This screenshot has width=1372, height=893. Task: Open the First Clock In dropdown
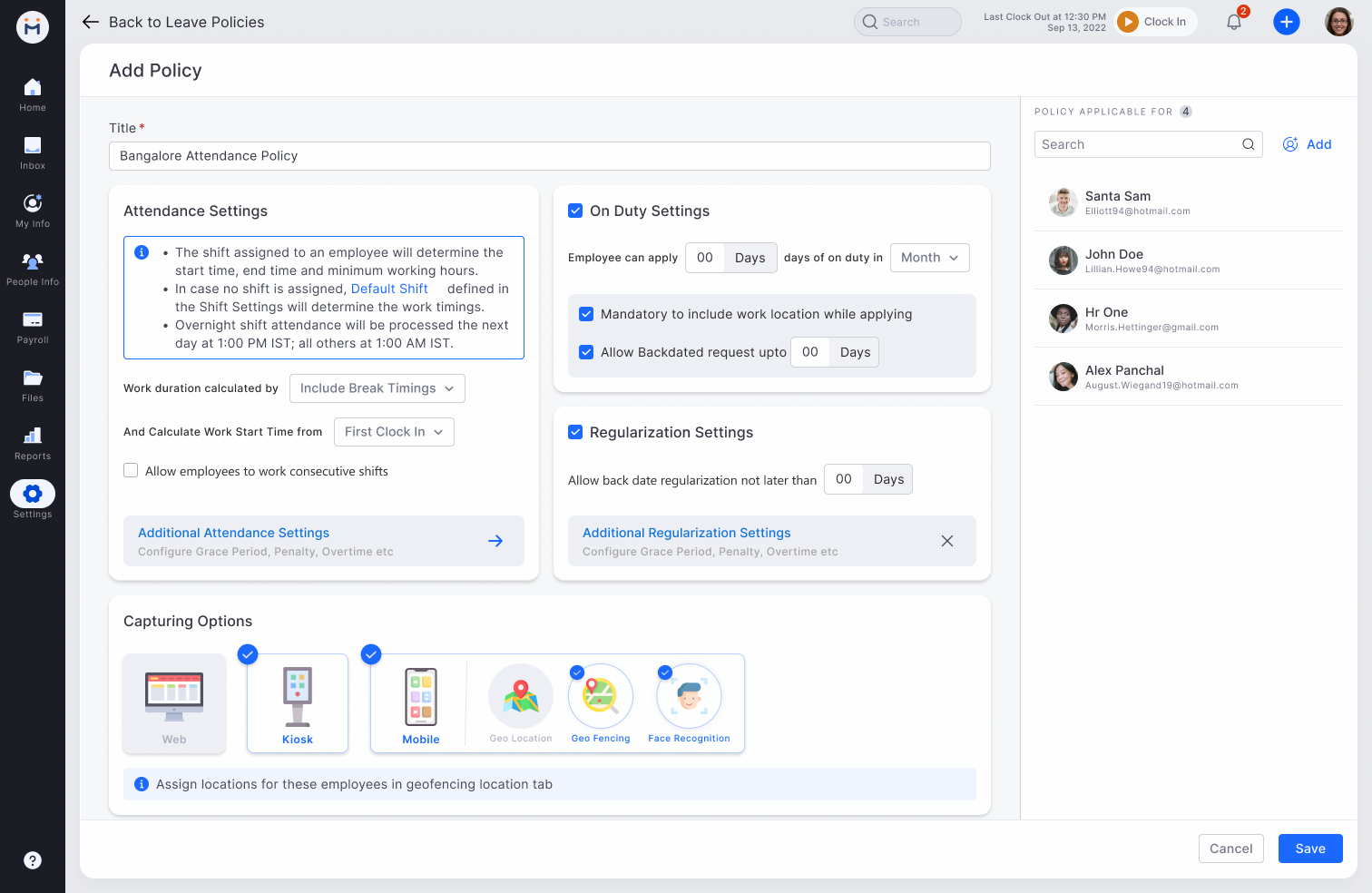[x=393, y=431]
